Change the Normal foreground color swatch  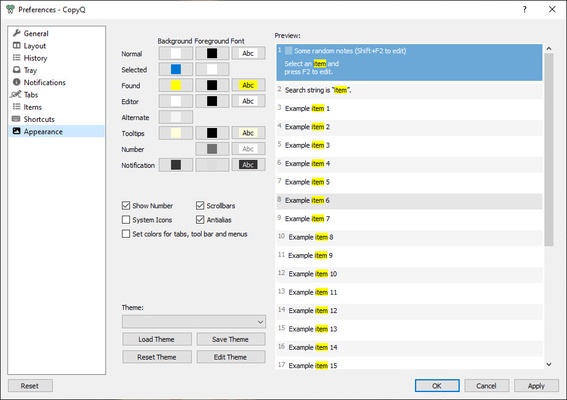click(x=212, y=53)
